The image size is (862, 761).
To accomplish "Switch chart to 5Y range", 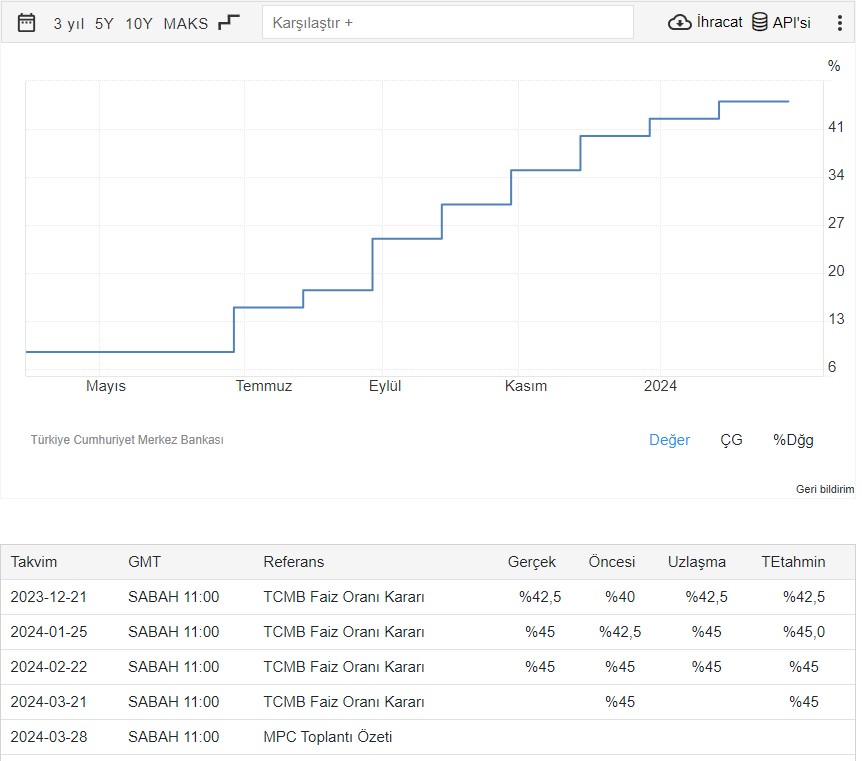I will pyautogui.click(x=105, y=23).
